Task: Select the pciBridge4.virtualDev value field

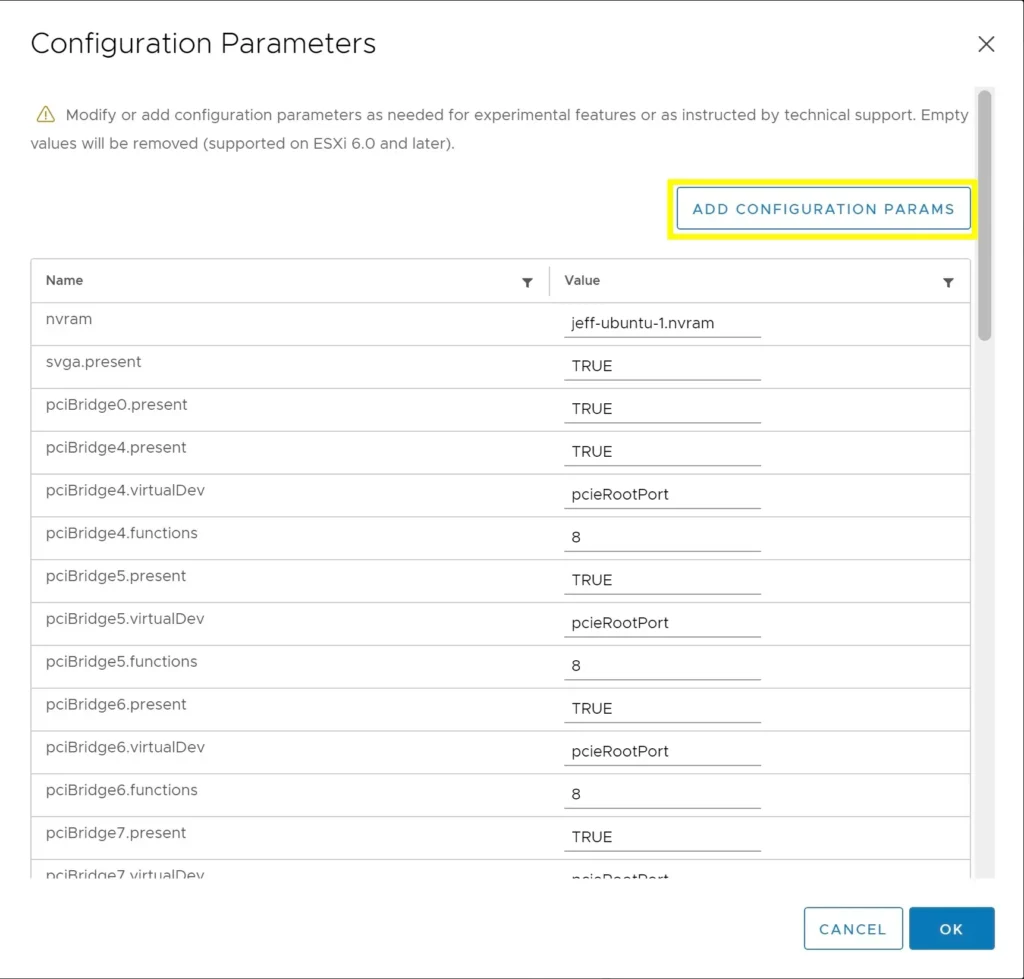Action: [662, 494]
